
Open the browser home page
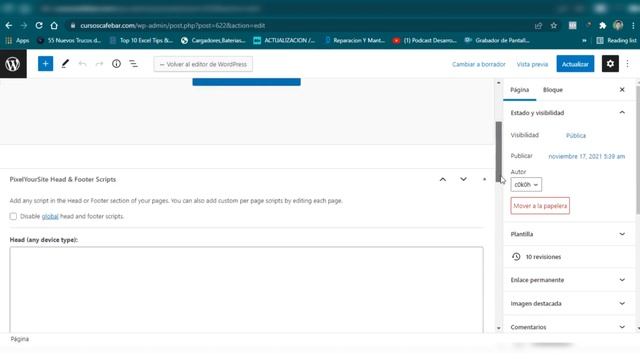(x=54, y=25)
